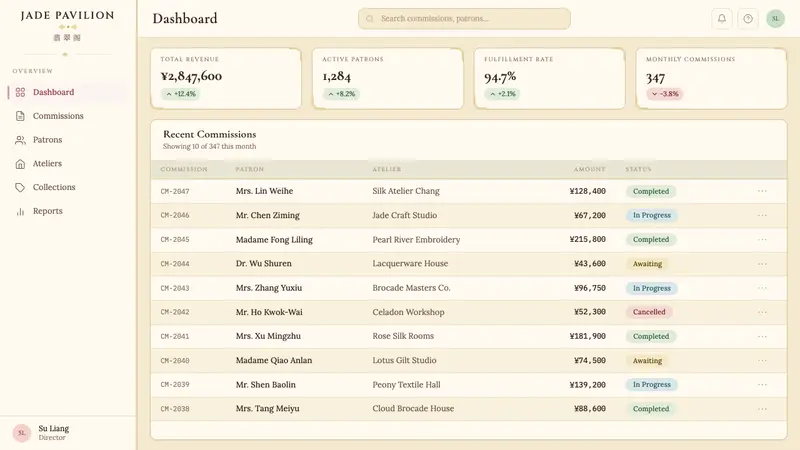Image resolution: width=800 pixels, height=450 pixels.
Task: Click the Reports bar chart icon
Action: [20, 211]
